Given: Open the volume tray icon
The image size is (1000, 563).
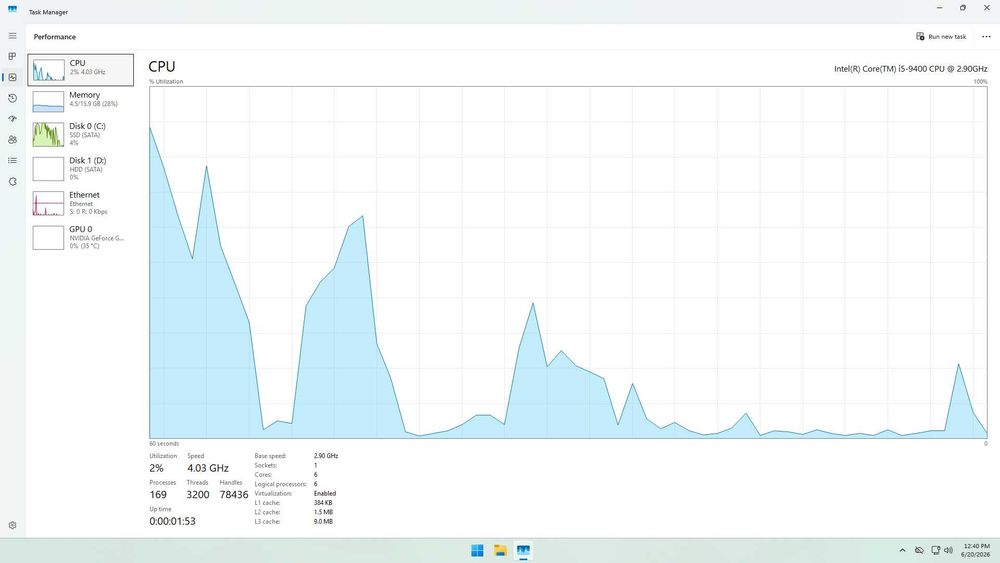Looking at the screenshot, I should point(948,550).
